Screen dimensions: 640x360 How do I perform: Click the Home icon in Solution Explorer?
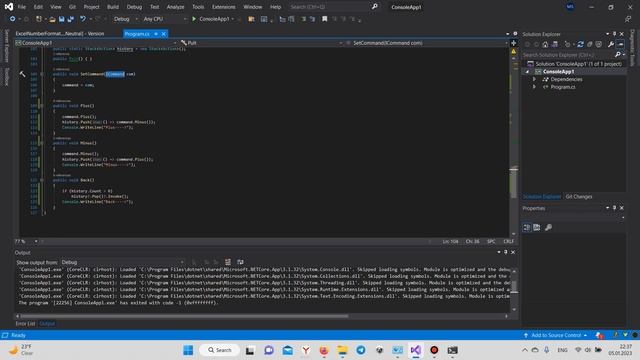pos(545,44)
